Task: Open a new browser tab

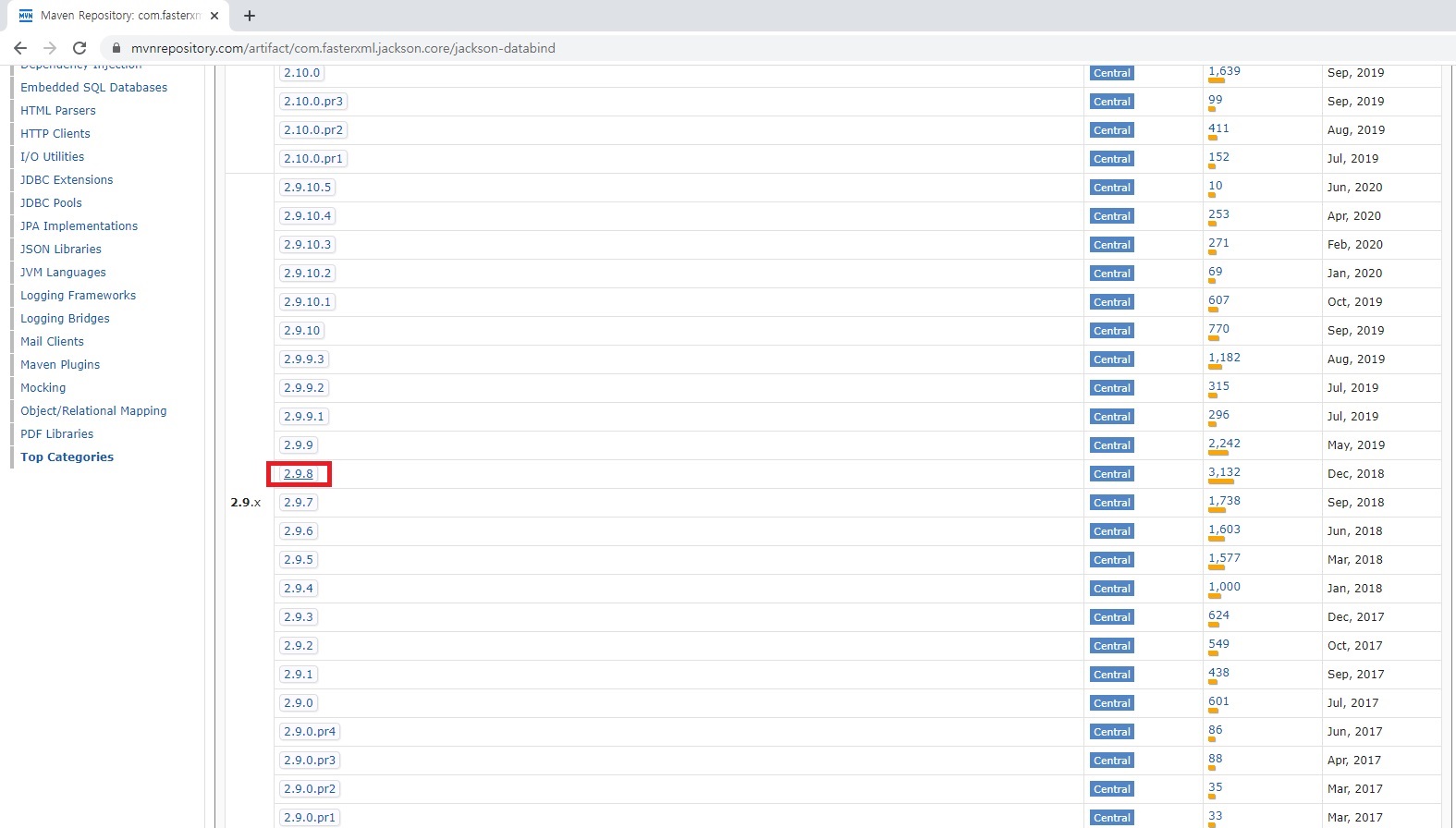Action: [x=250, y=16]
